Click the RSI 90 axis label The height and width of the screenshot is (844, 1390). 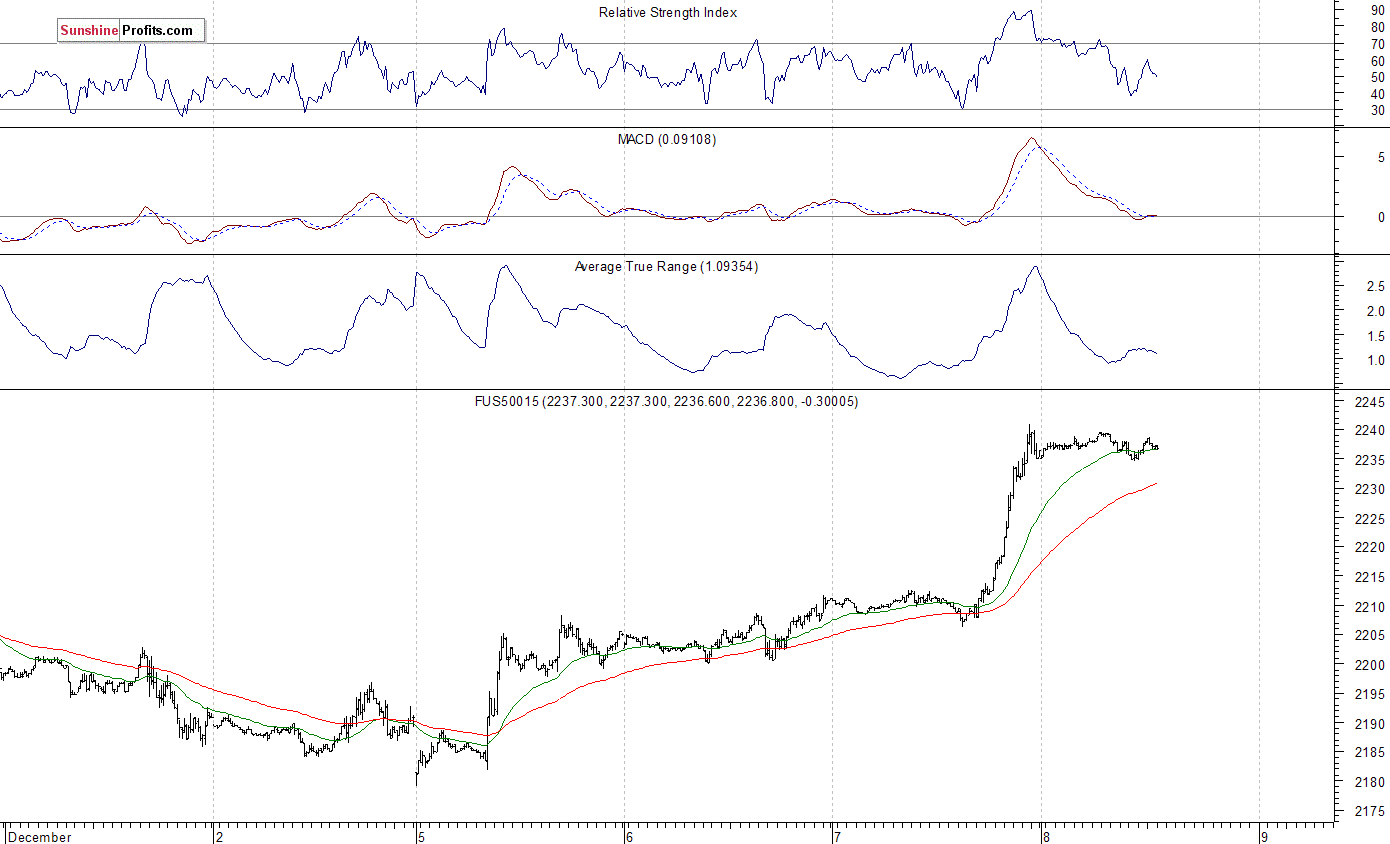click(1378, 11)
